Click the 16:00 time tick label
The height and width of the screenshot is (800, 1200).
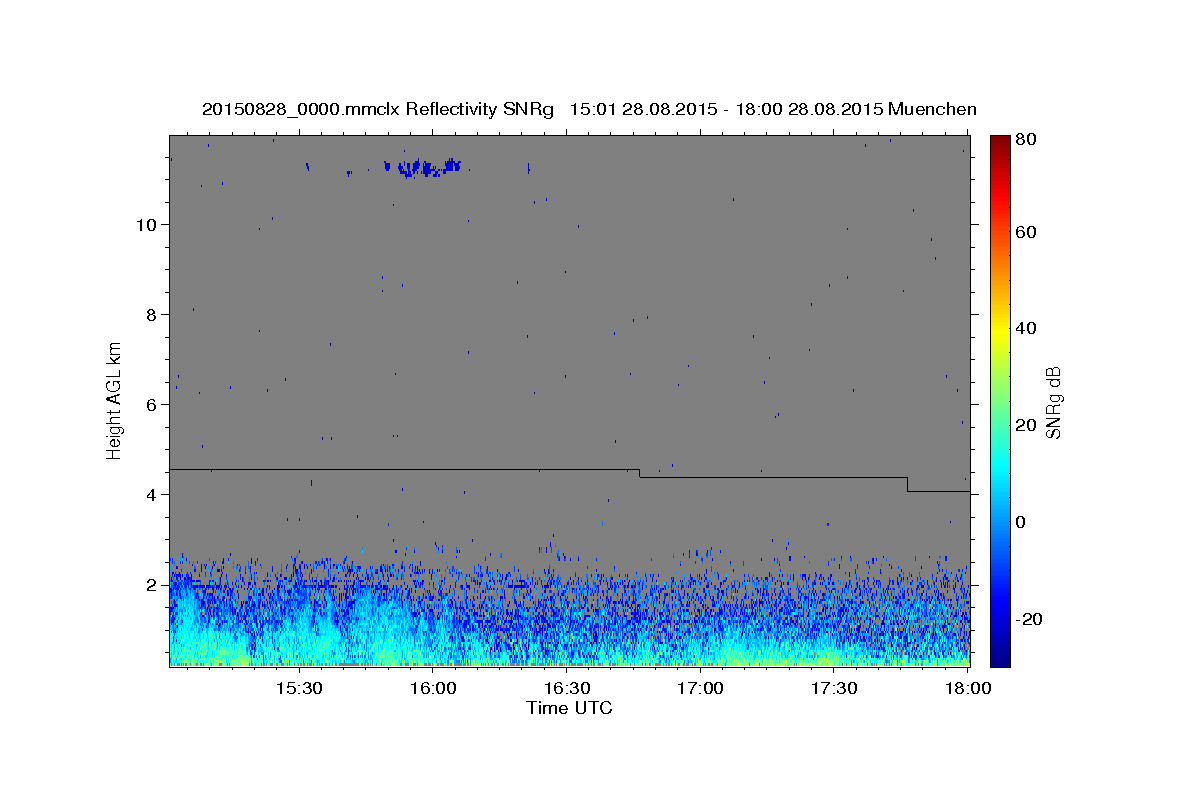pos(432,689)
